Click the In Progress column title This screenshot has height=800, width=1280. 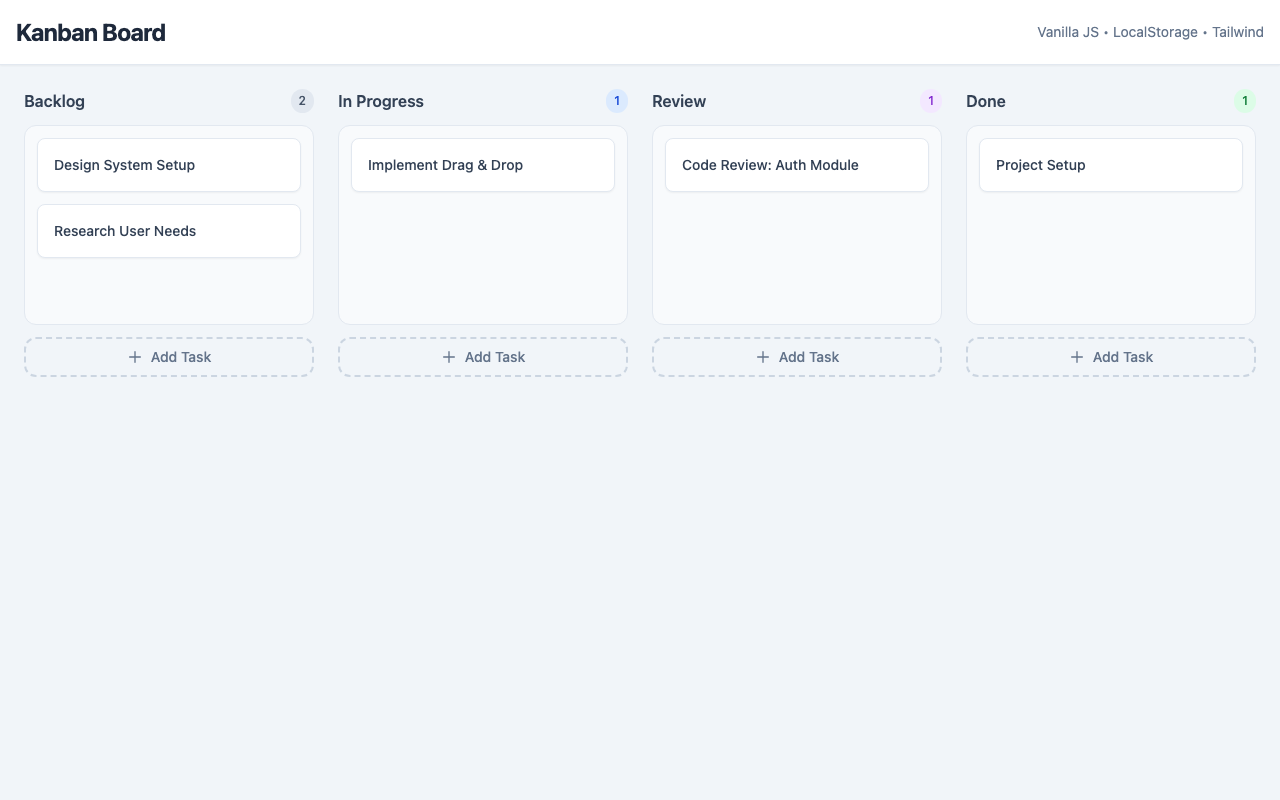[x=381, y=101]
